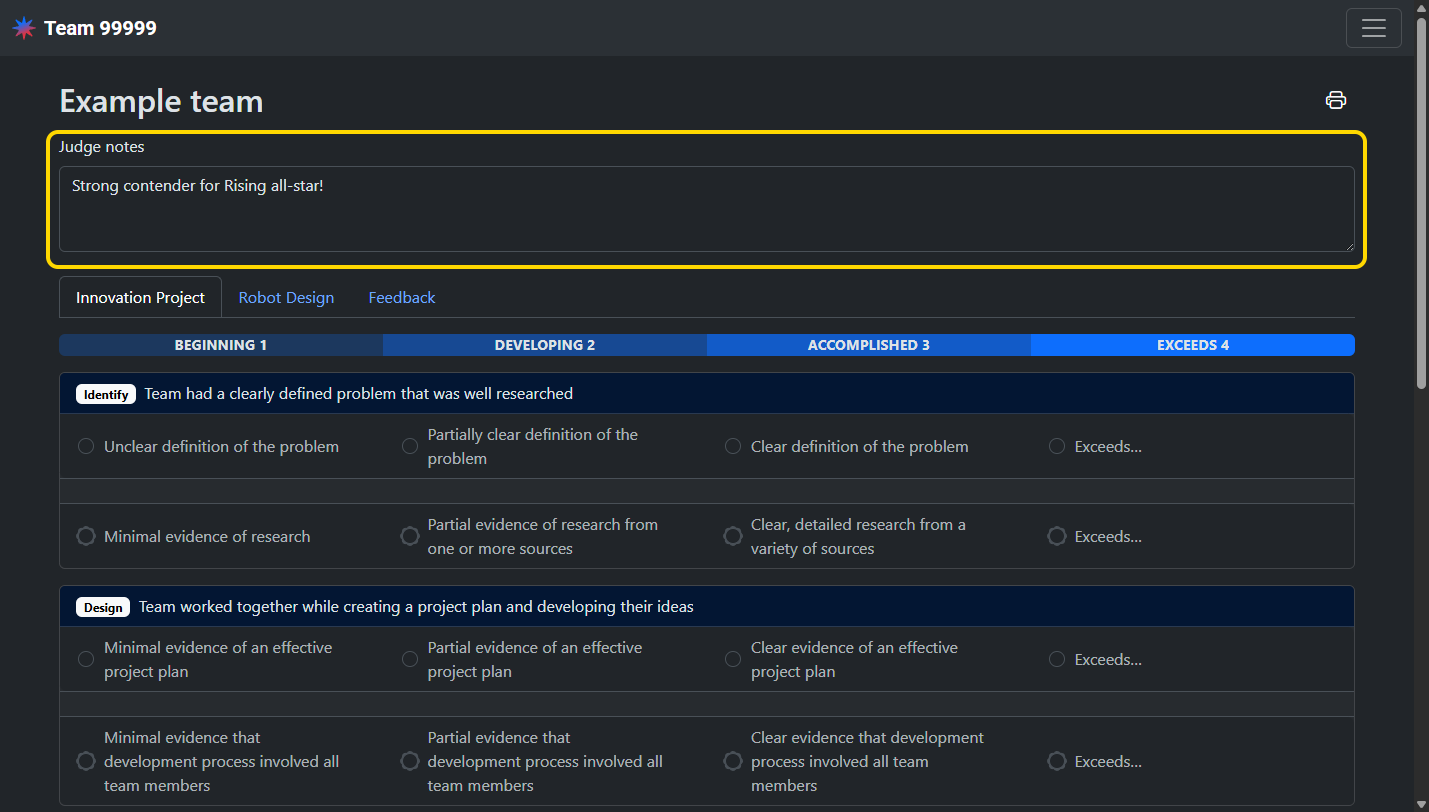Click the print icon
Image resolution: width=1429 pixels, height=812 pixels.
(1335, 100)
